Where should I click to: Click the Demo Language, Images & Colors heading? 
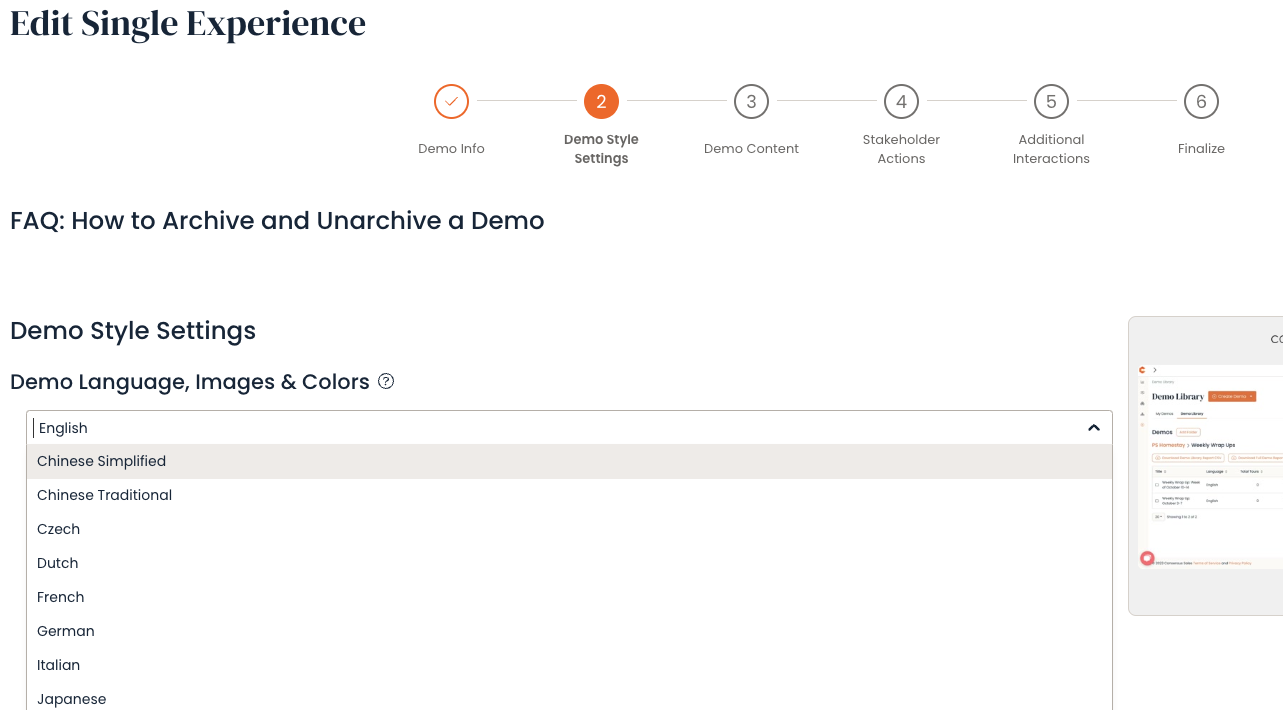[190, 382]
